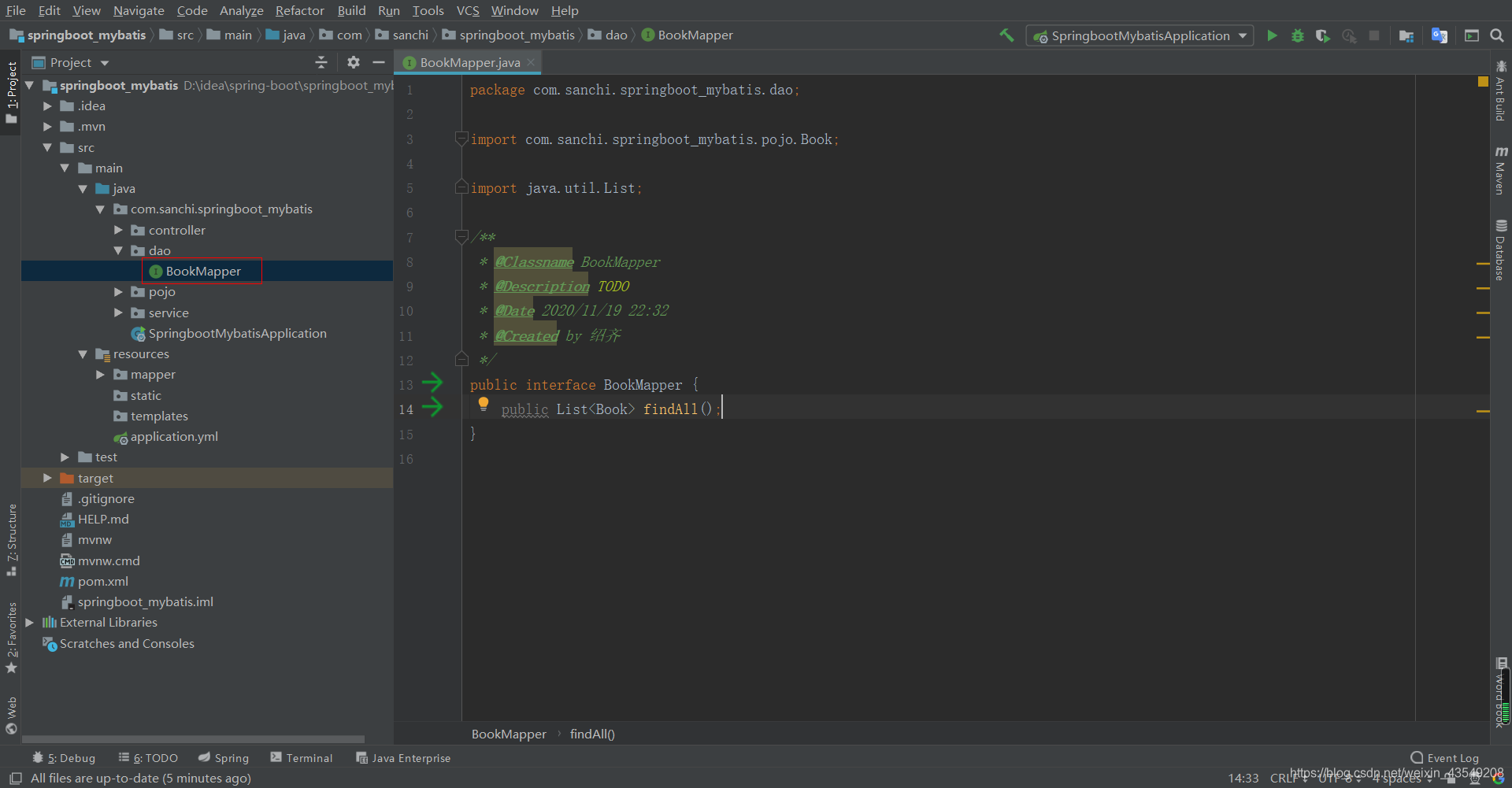Open the Terminal tool window
This screenshot has width=1512, height=788.
point(302,757)
